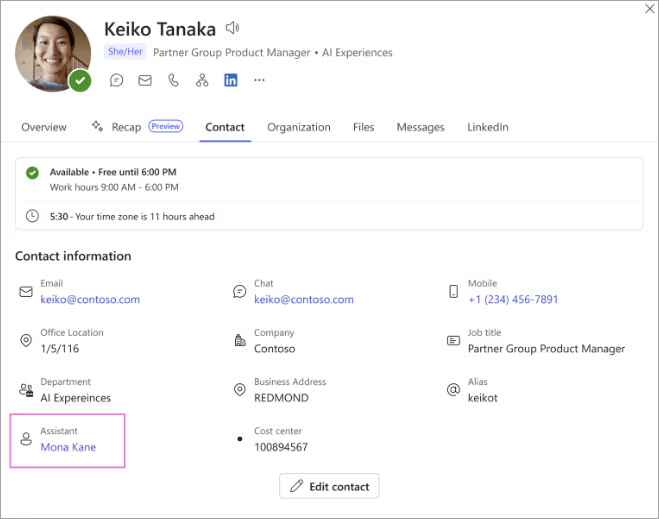Select the alias value keikot
This screenshot has height=519, width=659.
pos(482,398)
